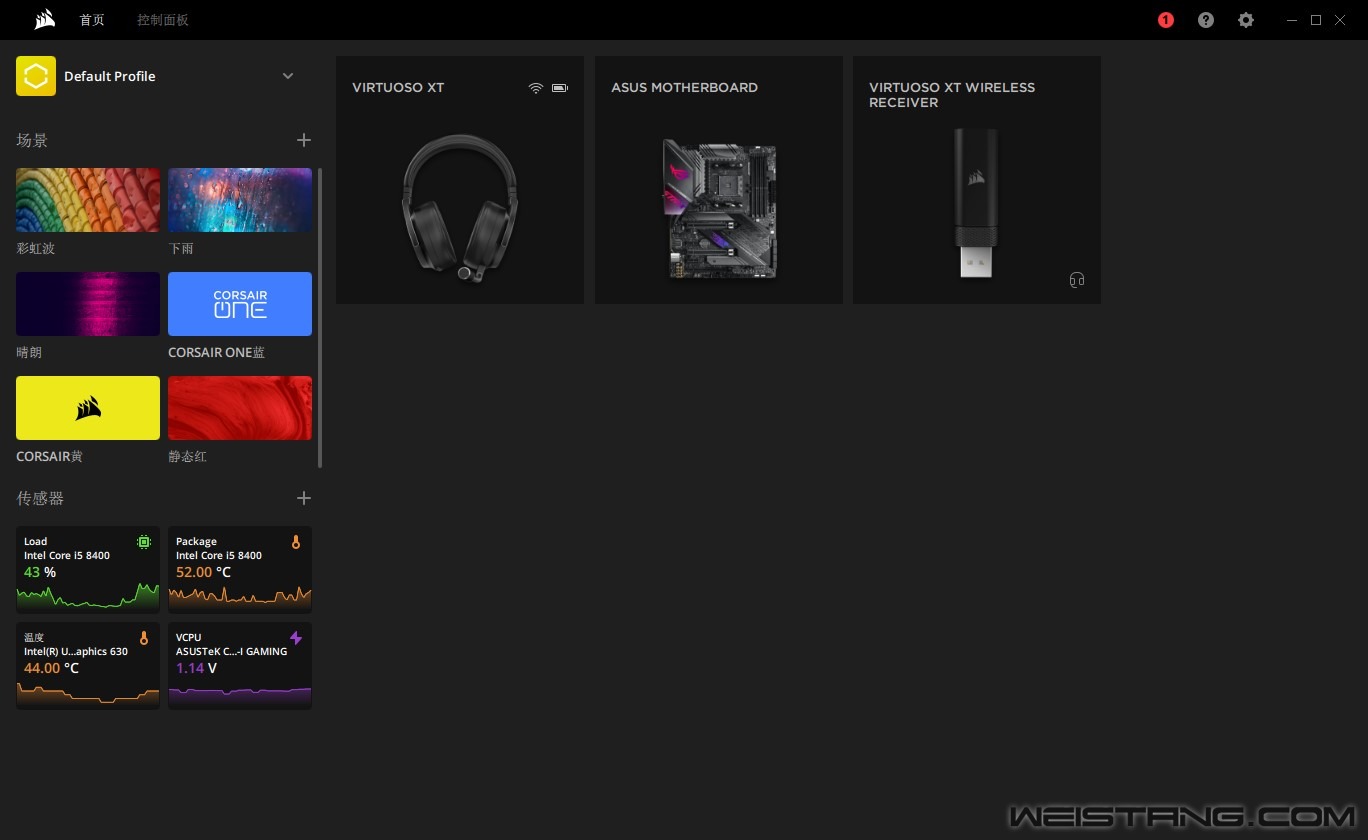Click battery icon on Virtuoso XT card
1368x840 pixels.
click(560, 88)
